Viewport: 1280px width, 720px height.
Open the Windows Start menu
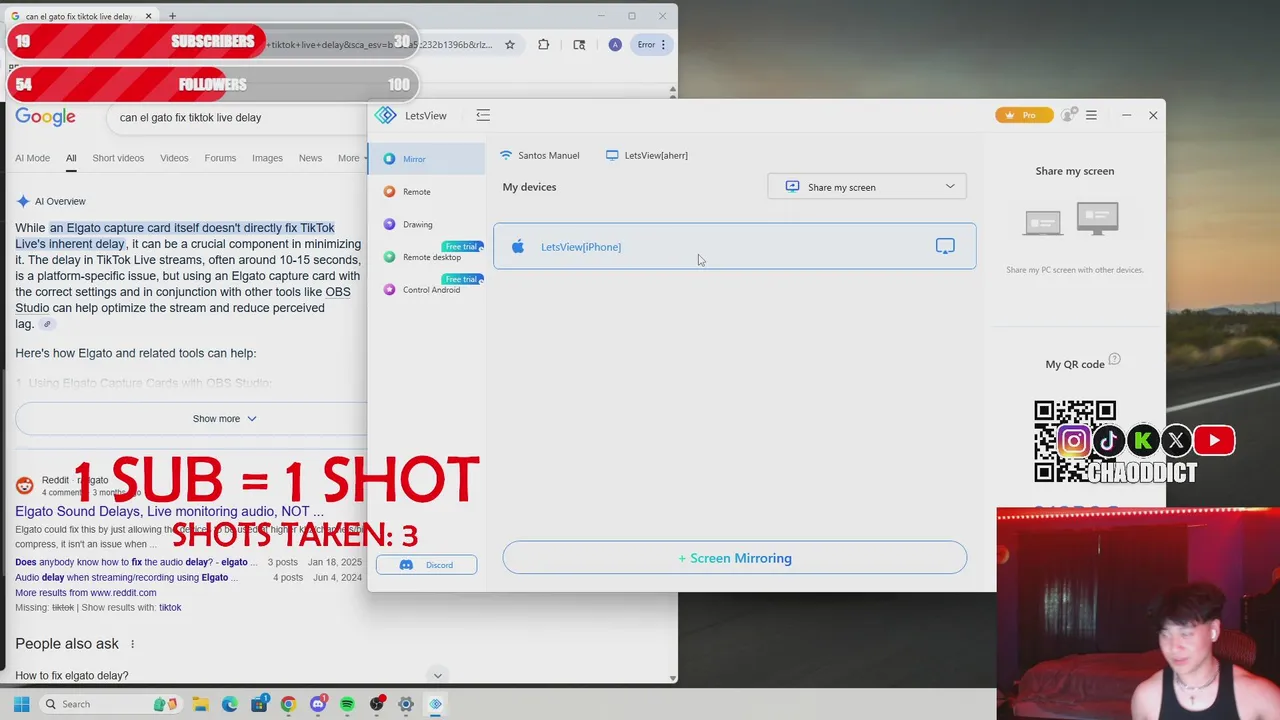pyautogui.click(x=21, y=704)
